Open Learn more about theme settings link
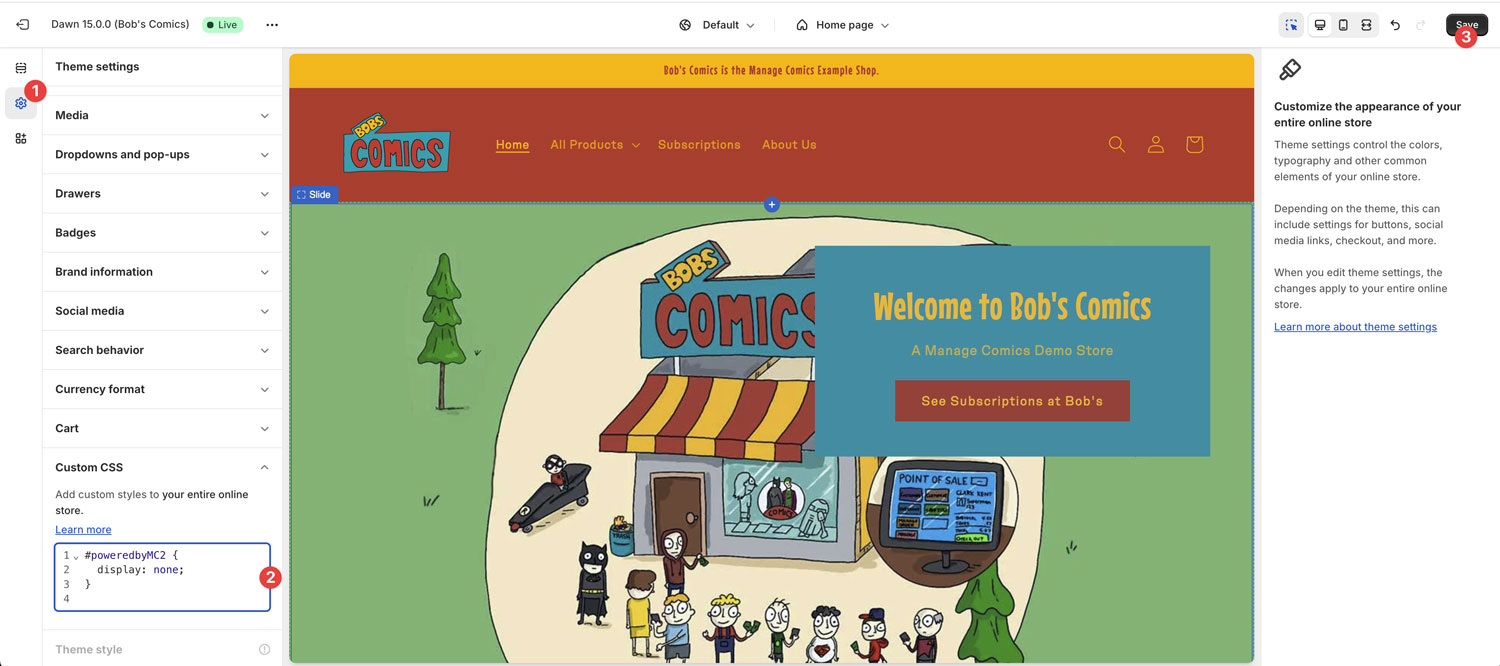 coord(1355,327)
